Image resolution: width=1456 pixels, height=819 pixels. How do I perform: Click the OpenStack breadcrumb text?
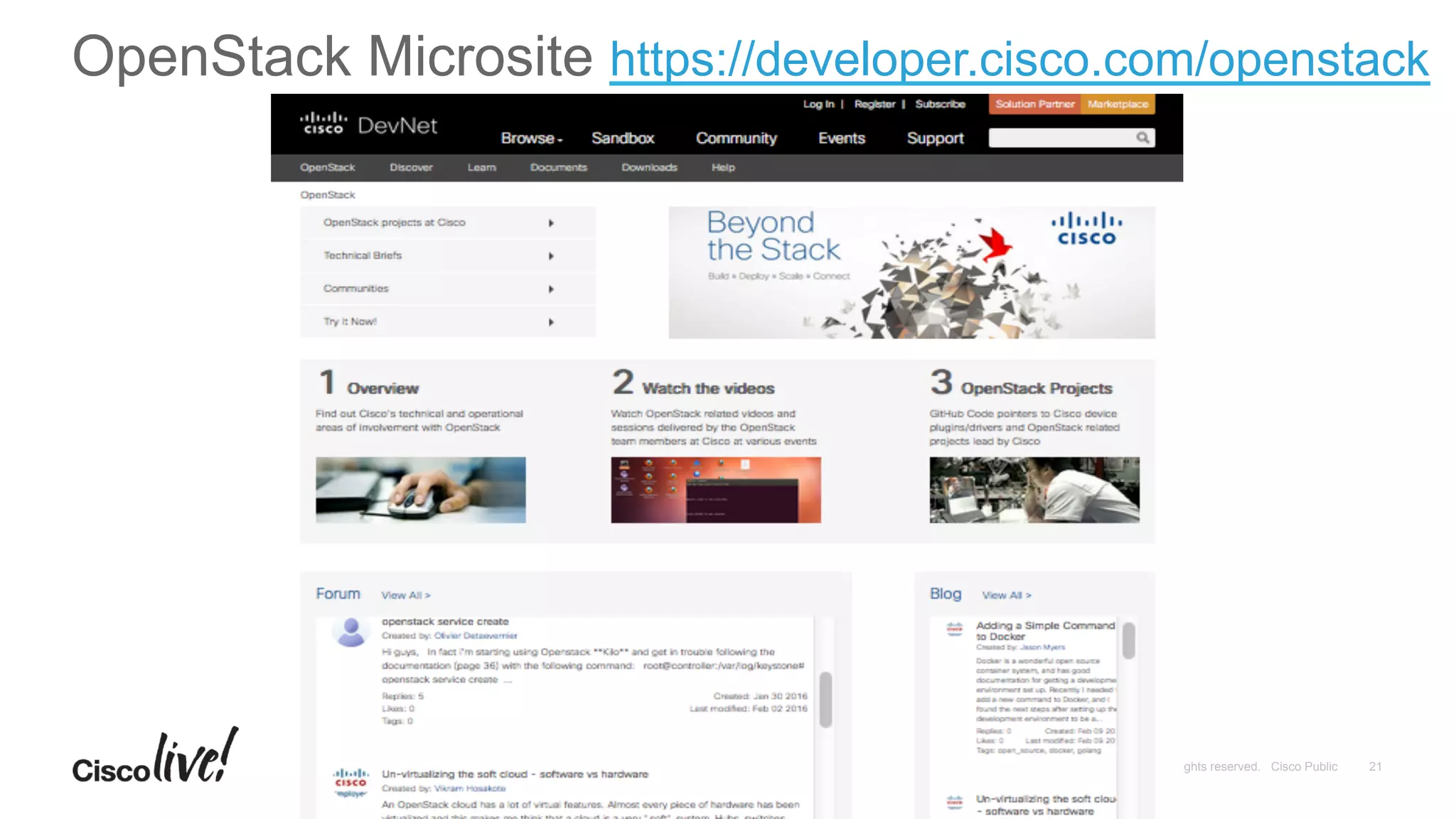click(x=327, y=195)
